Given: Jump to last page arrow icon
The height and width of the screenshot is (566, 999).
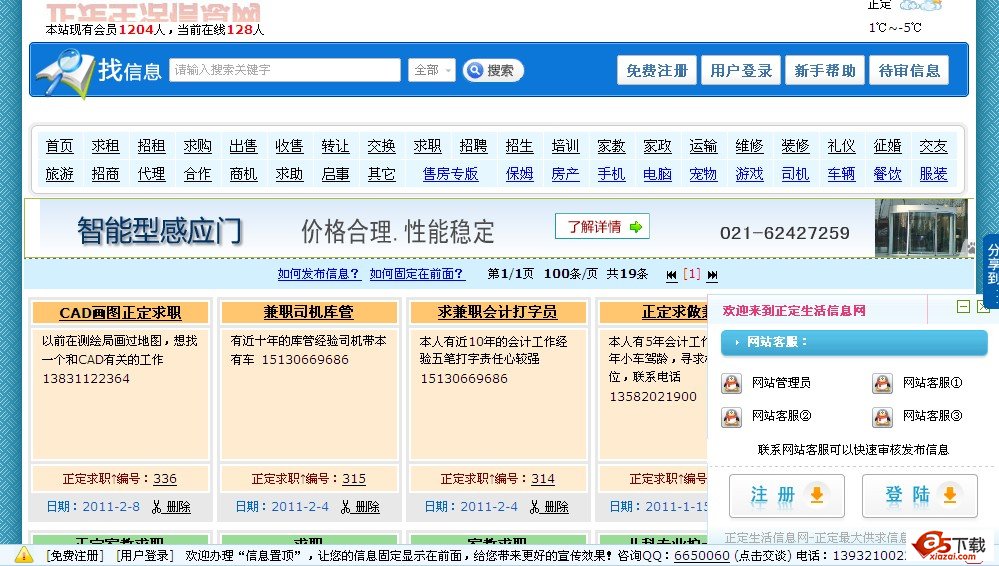Looking at the screenshot, I should 712,275.
